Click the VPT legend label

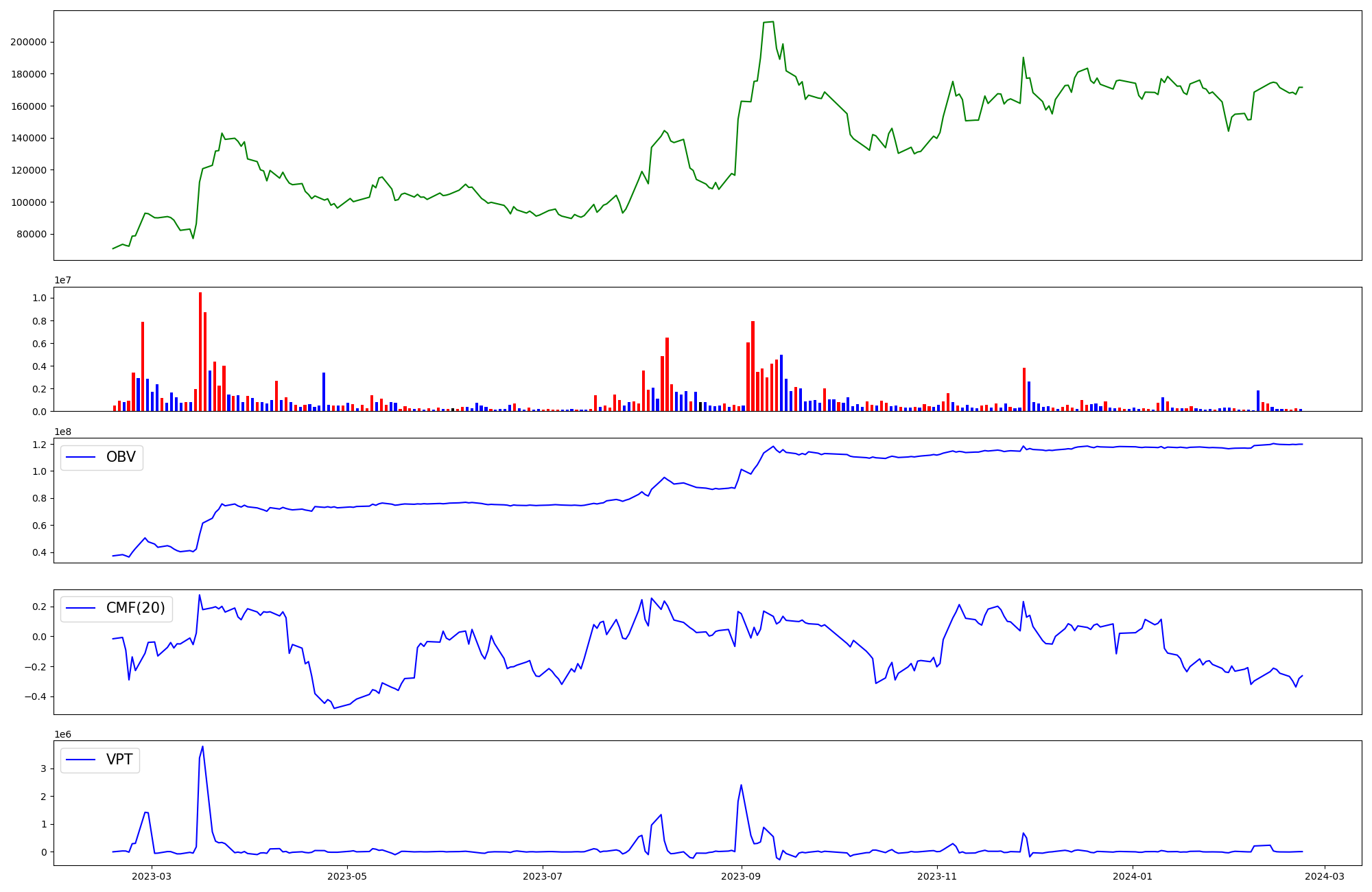tap(119, 760)
